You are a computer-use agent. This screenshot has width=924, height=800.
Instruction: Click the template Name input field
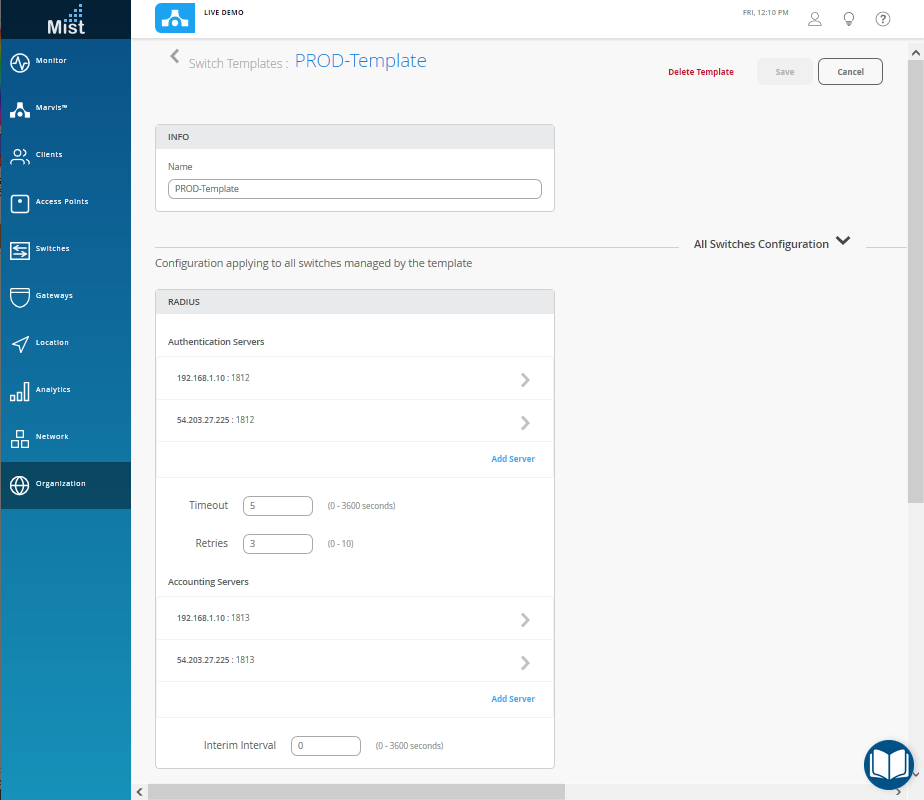point(354,189)
